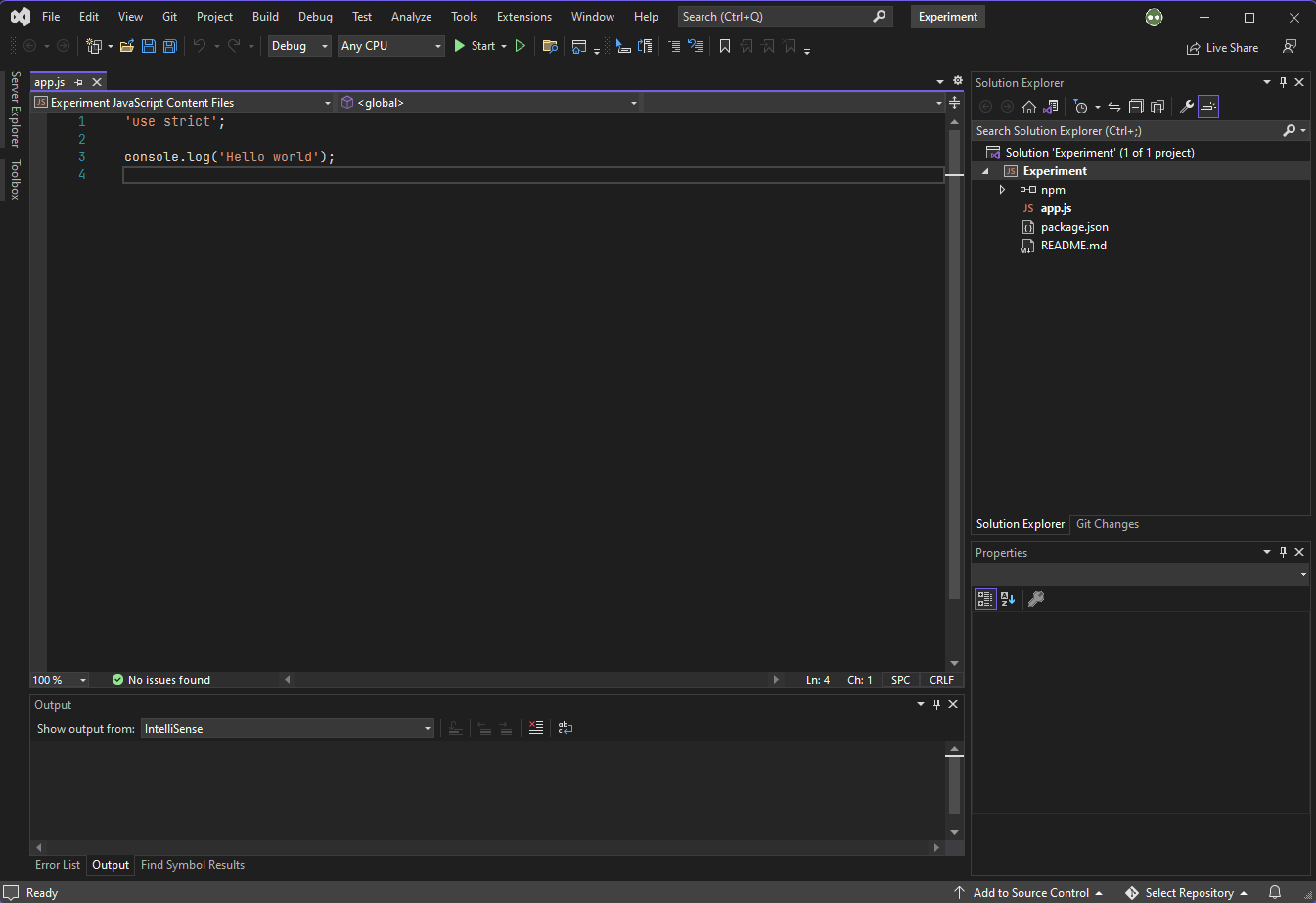Click the Find in Files folder icon
Viewport: 1316px width, 903px height.
[x=550, y=46]
